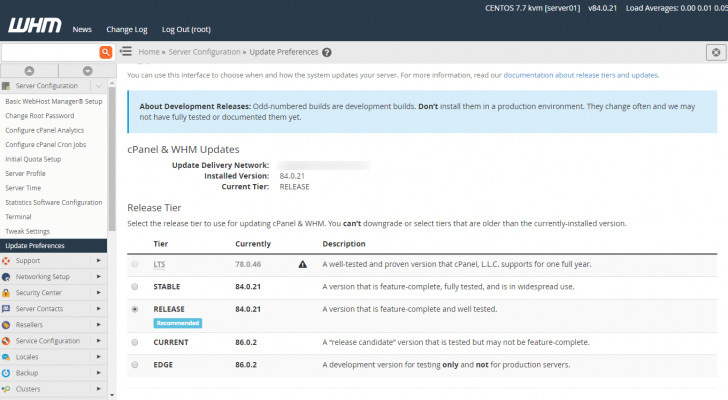The height and width of the screenshot is (400, 728).
Task: Open documentation about release tiers link
Action: [581, 75]
